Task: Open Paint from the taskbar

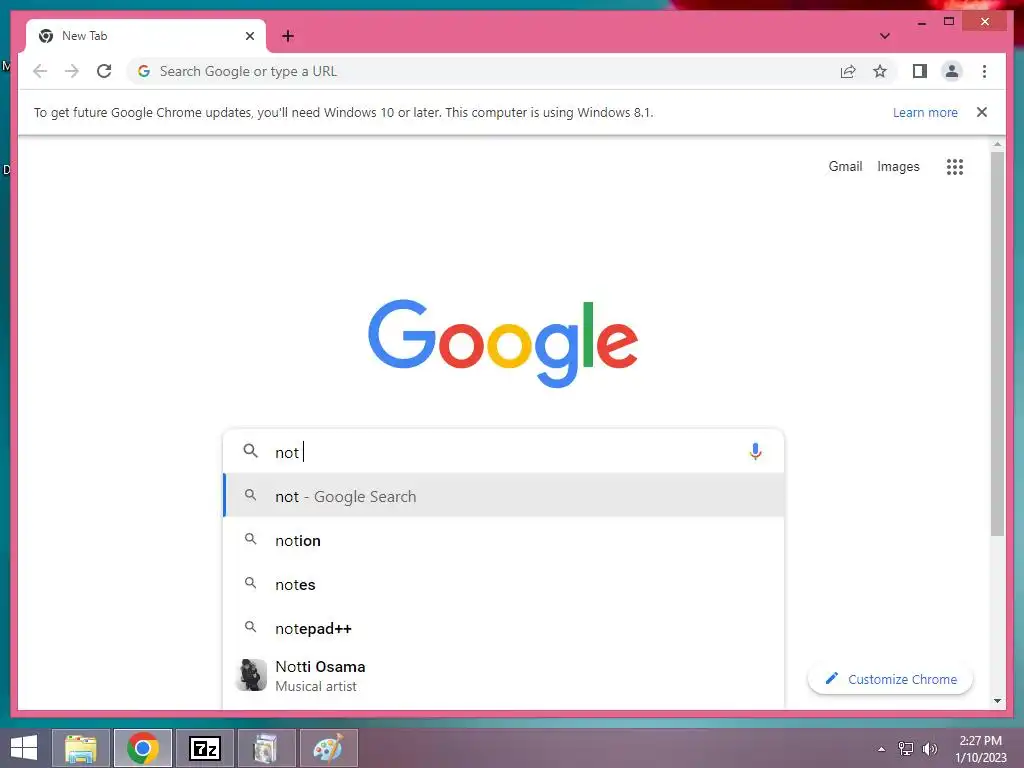Action: coord(328,748)
